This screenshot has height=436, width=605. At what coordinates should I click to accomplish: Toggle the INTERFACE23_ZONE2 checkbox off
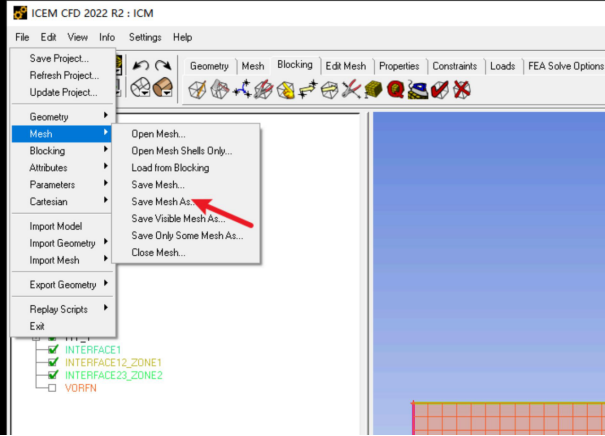pos(52,375)
